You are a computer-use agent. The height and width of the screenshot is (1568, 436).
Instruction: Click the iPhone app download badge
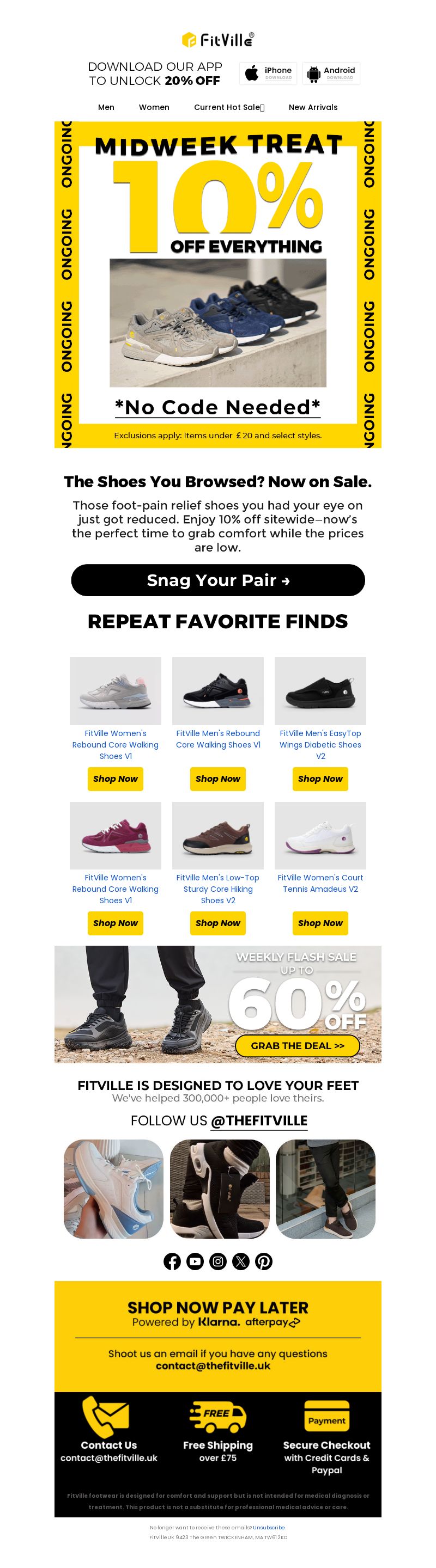coord(268,73)
